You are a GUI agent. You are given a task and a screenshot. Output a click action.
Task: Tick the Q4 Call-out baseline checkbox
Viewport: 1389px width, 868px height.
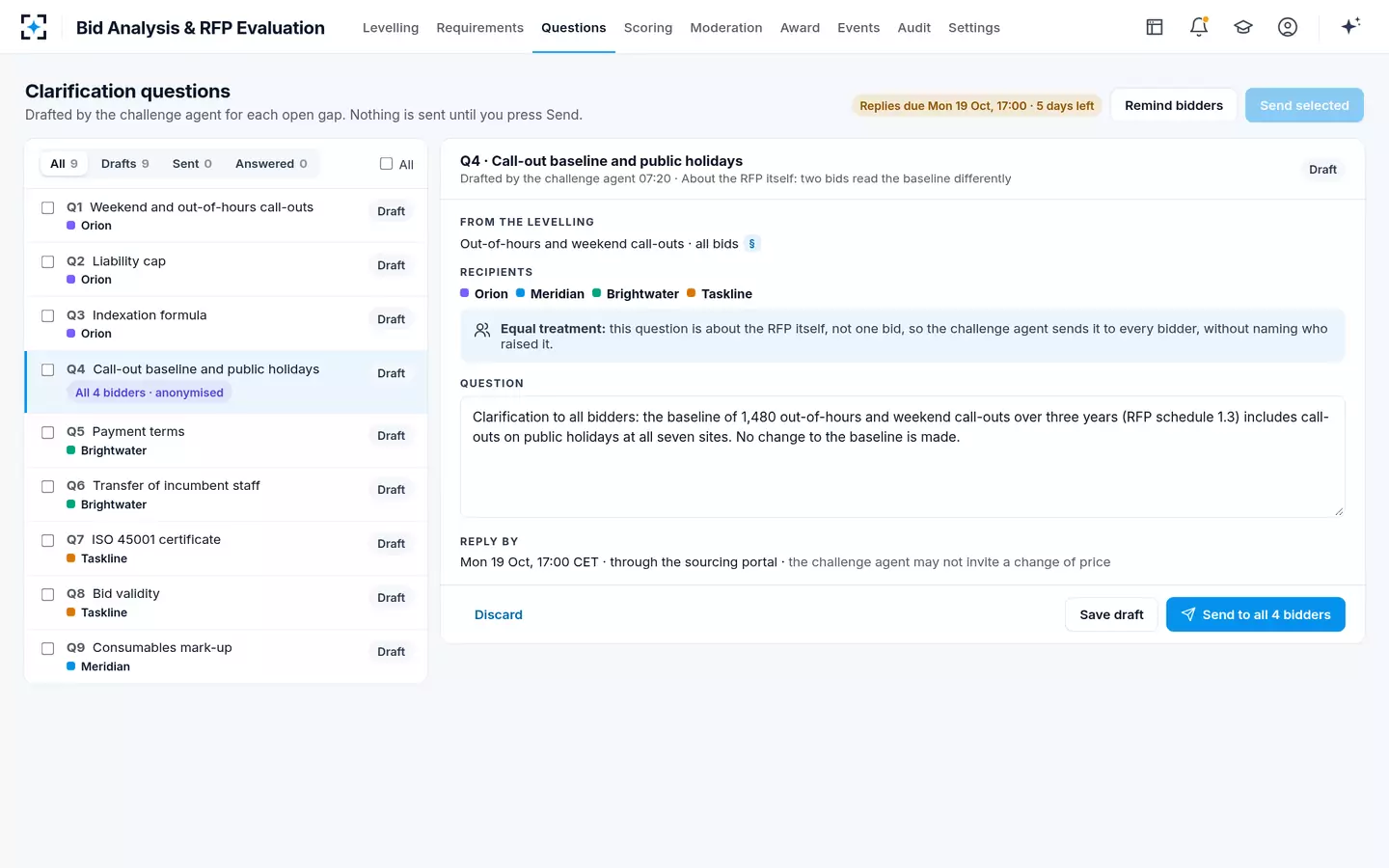pos(47,369)
